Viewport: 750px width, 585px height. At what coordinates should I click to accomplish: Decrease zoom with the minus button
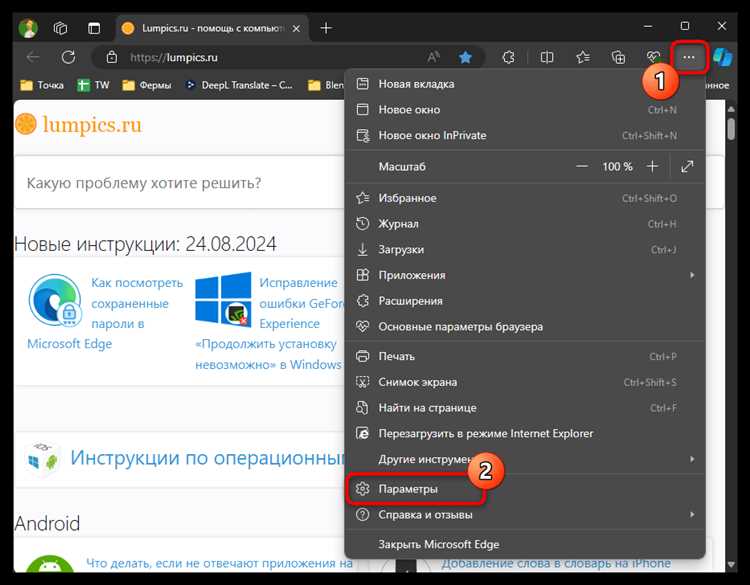pos(582,166)
